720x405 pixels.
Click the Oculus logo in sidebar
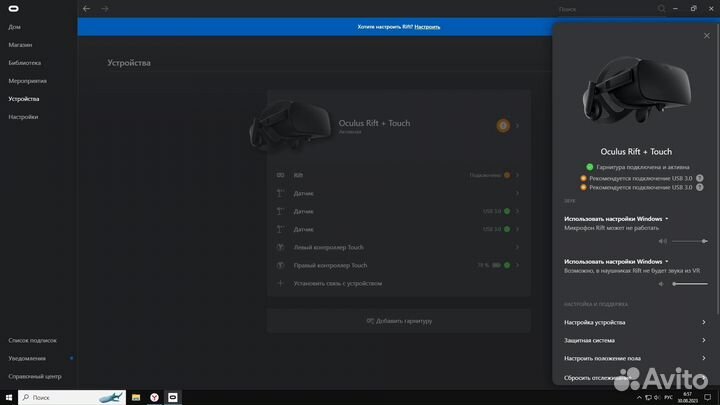13,8
